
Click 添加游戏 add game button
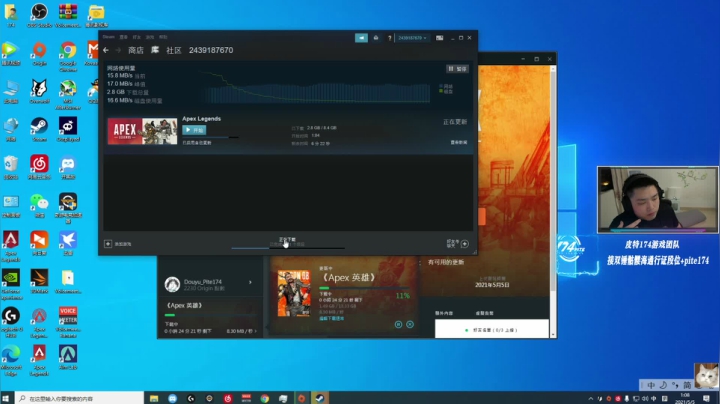(x=118, y=244)
